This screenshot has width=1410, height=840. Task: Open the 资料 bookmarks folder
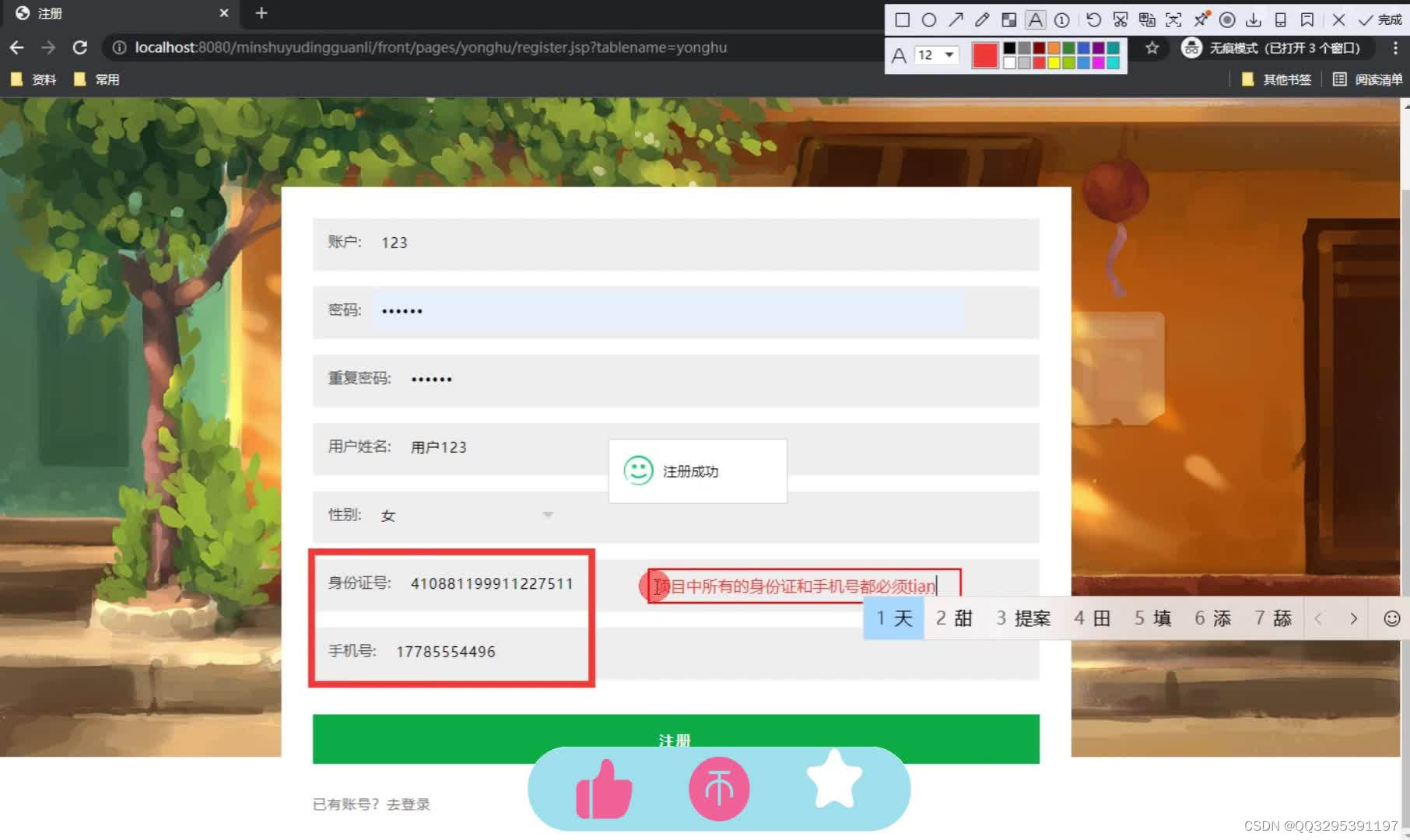pyautogui.click(x=33, y=79)
